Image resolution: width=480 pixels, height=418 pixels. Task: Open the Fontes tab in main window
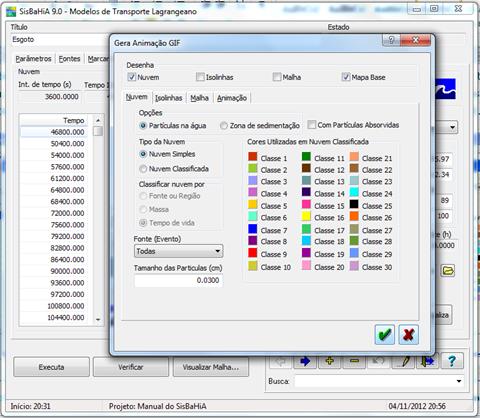[69, 59]
